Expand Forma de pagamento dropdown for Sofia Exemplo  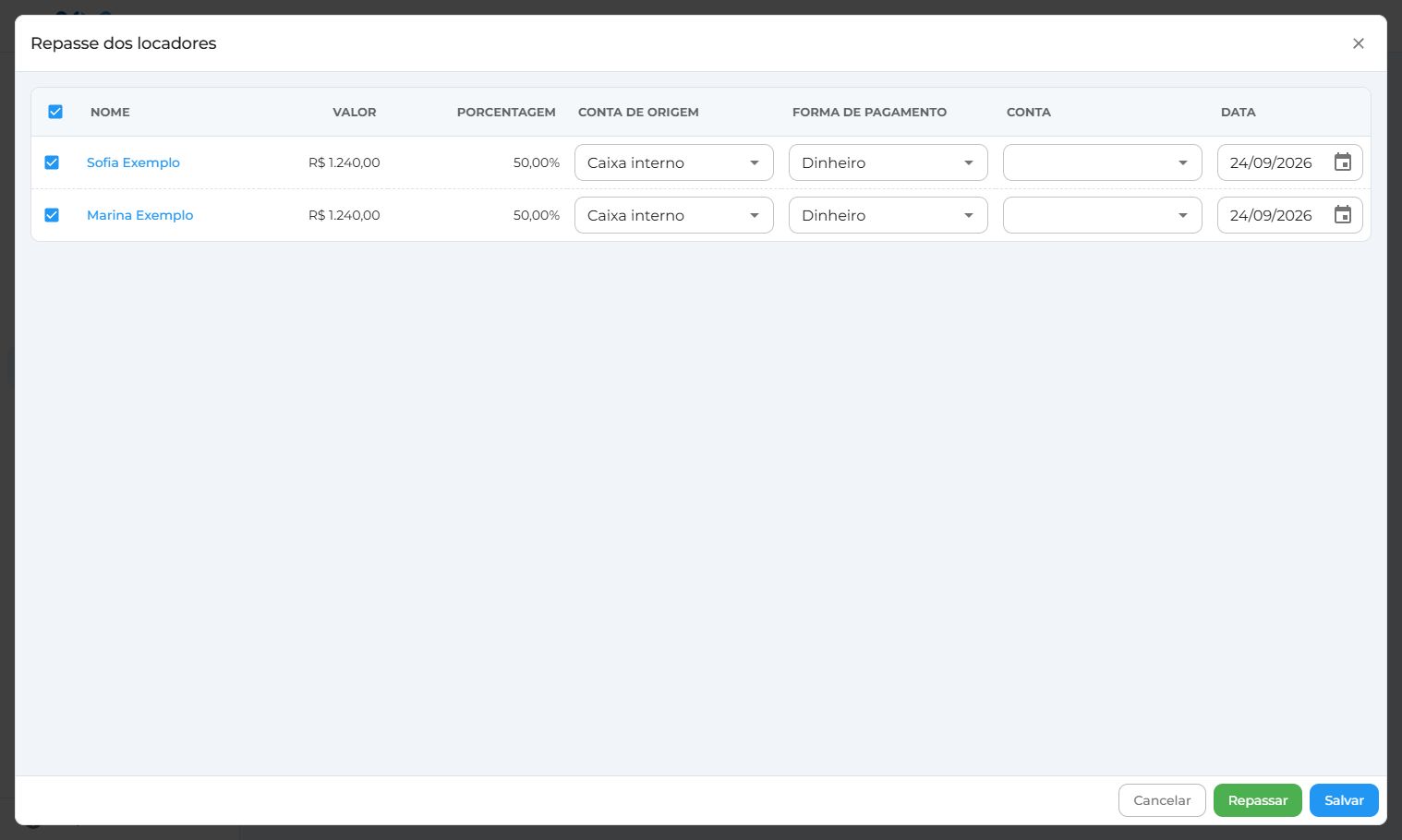(888, 162)
